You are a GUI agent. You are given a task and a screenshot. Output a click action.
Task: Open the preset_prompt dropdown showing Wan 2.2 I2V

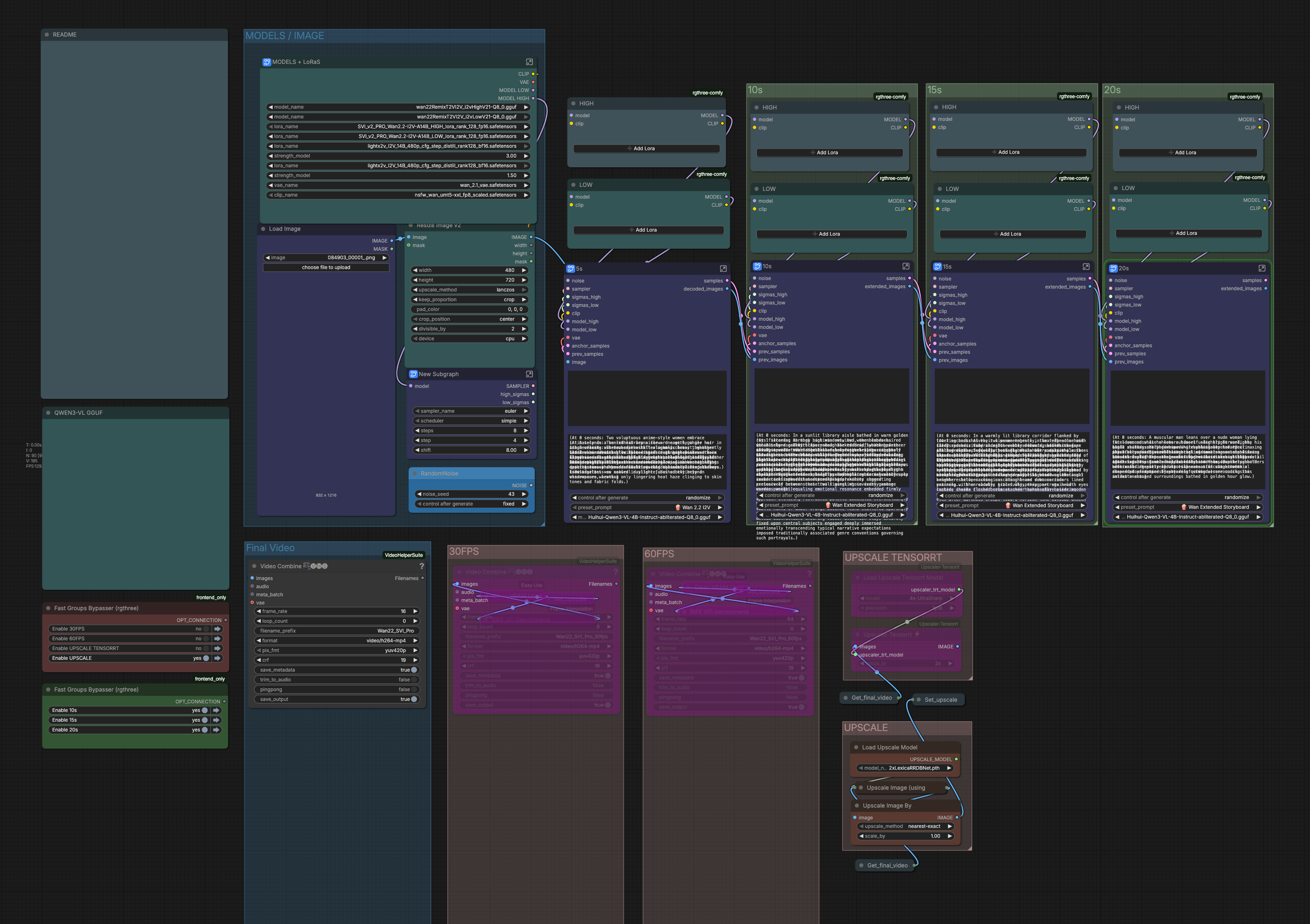point(648,507)
